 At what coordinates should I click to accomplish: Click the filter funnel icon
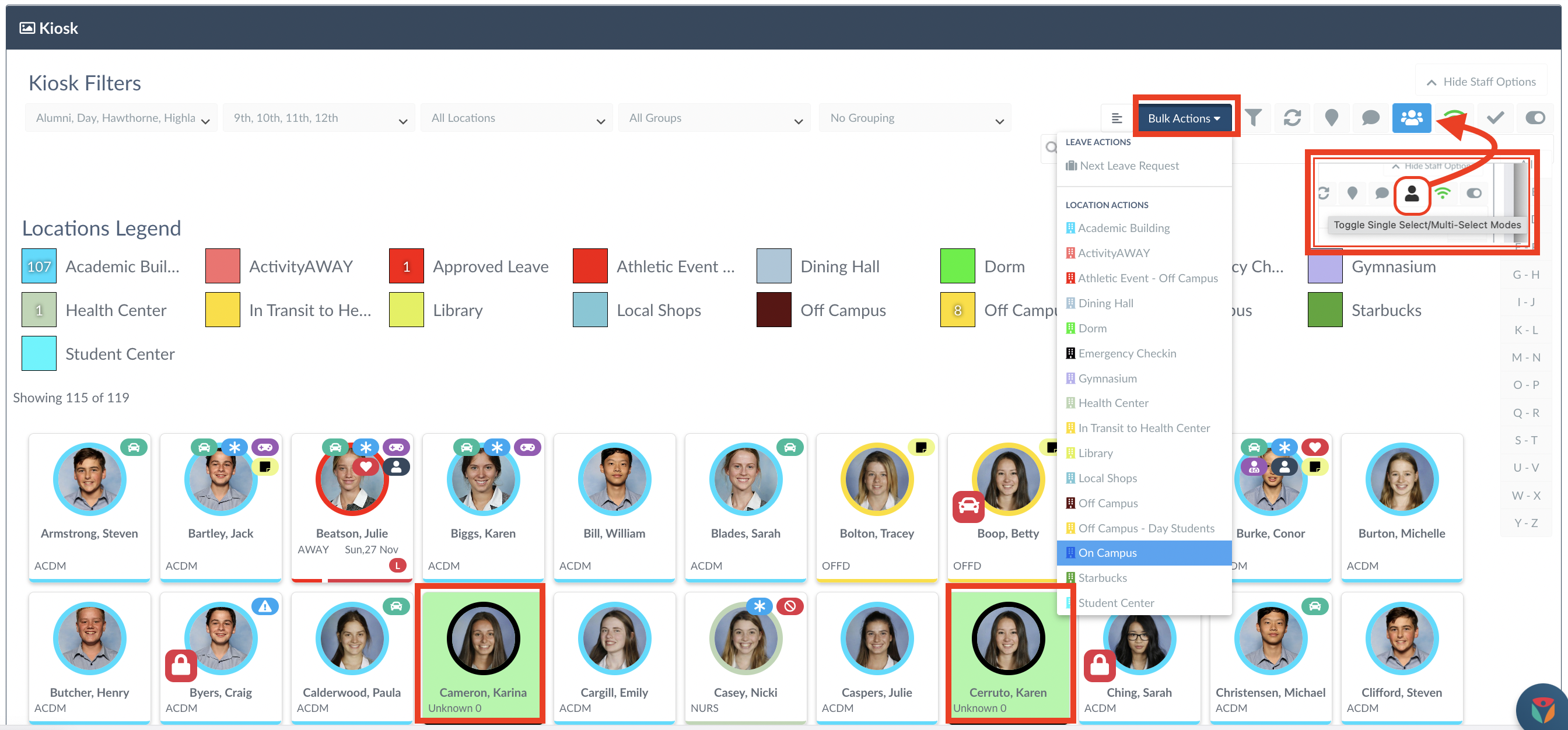click(1252, 118)
